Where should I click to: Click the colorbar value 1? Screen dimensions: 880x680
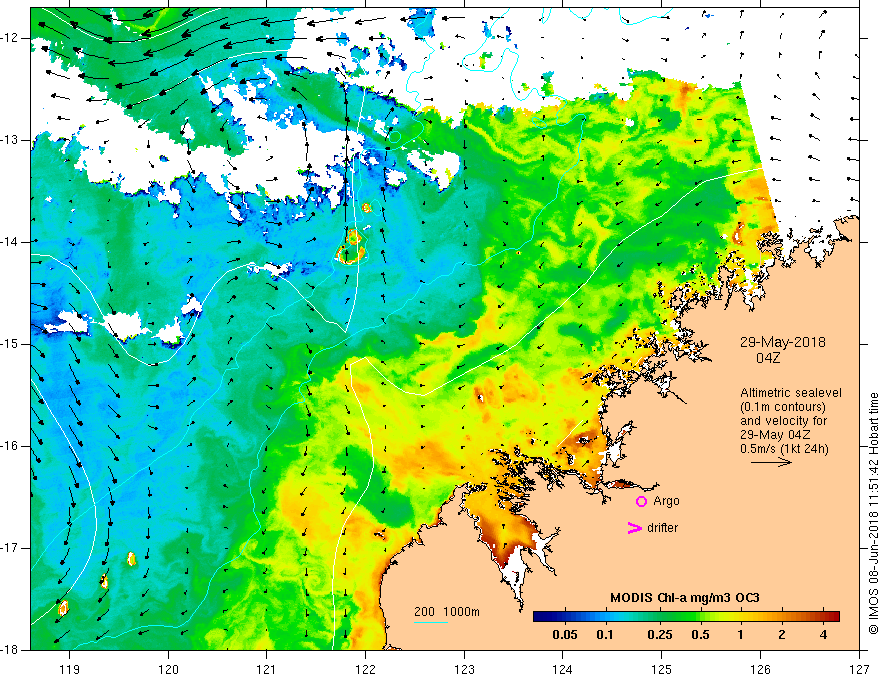coord(741,635)
